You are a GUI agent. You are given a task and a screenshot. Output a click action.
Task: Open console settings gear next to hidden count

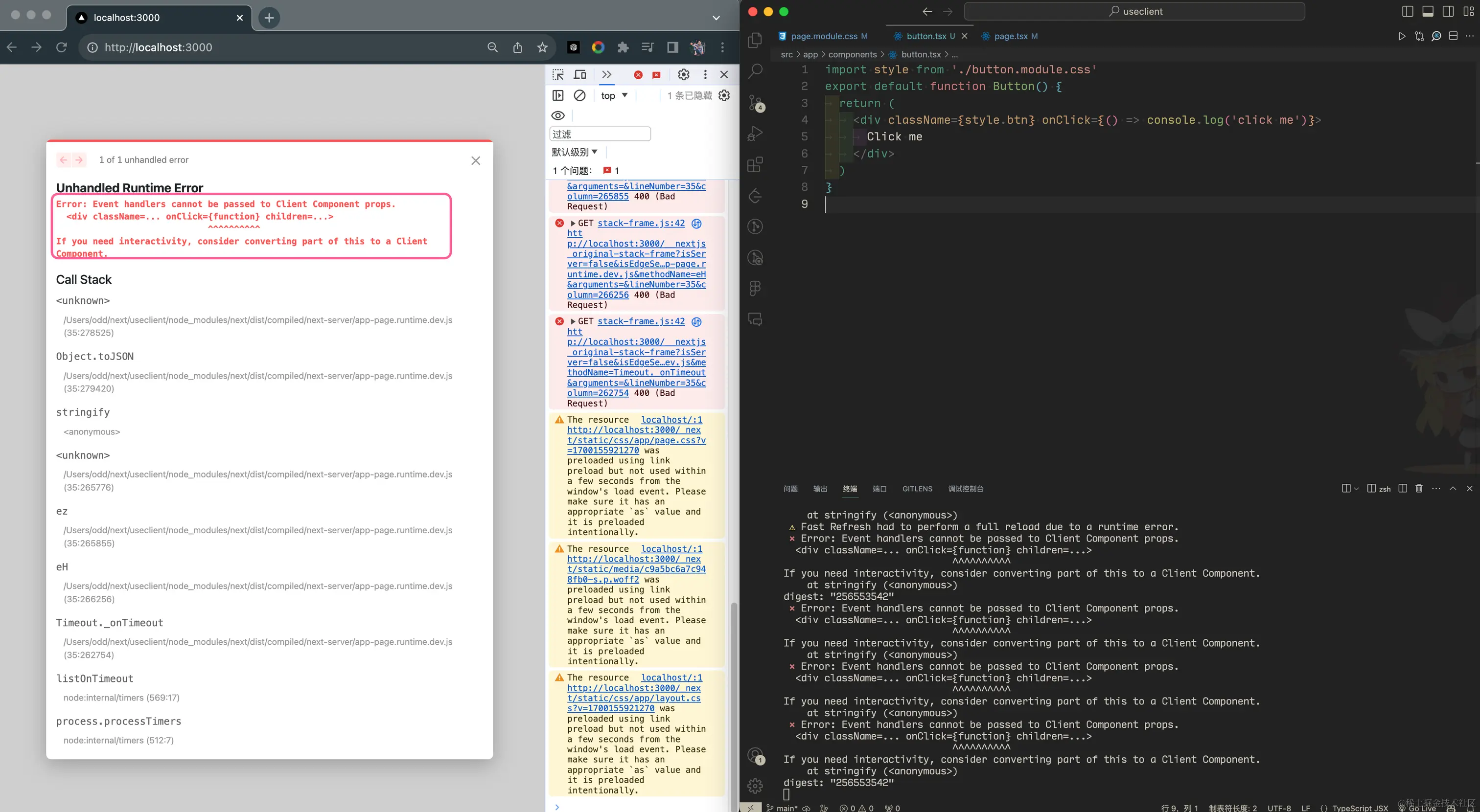click(724, 95)
